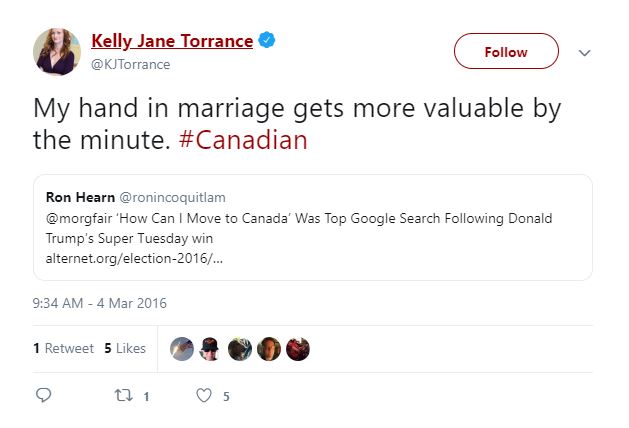The height and width of the screenshot is (428, 629).
Task: Follow Kelly Jane Torrance
Action: [x=506, y=51]
